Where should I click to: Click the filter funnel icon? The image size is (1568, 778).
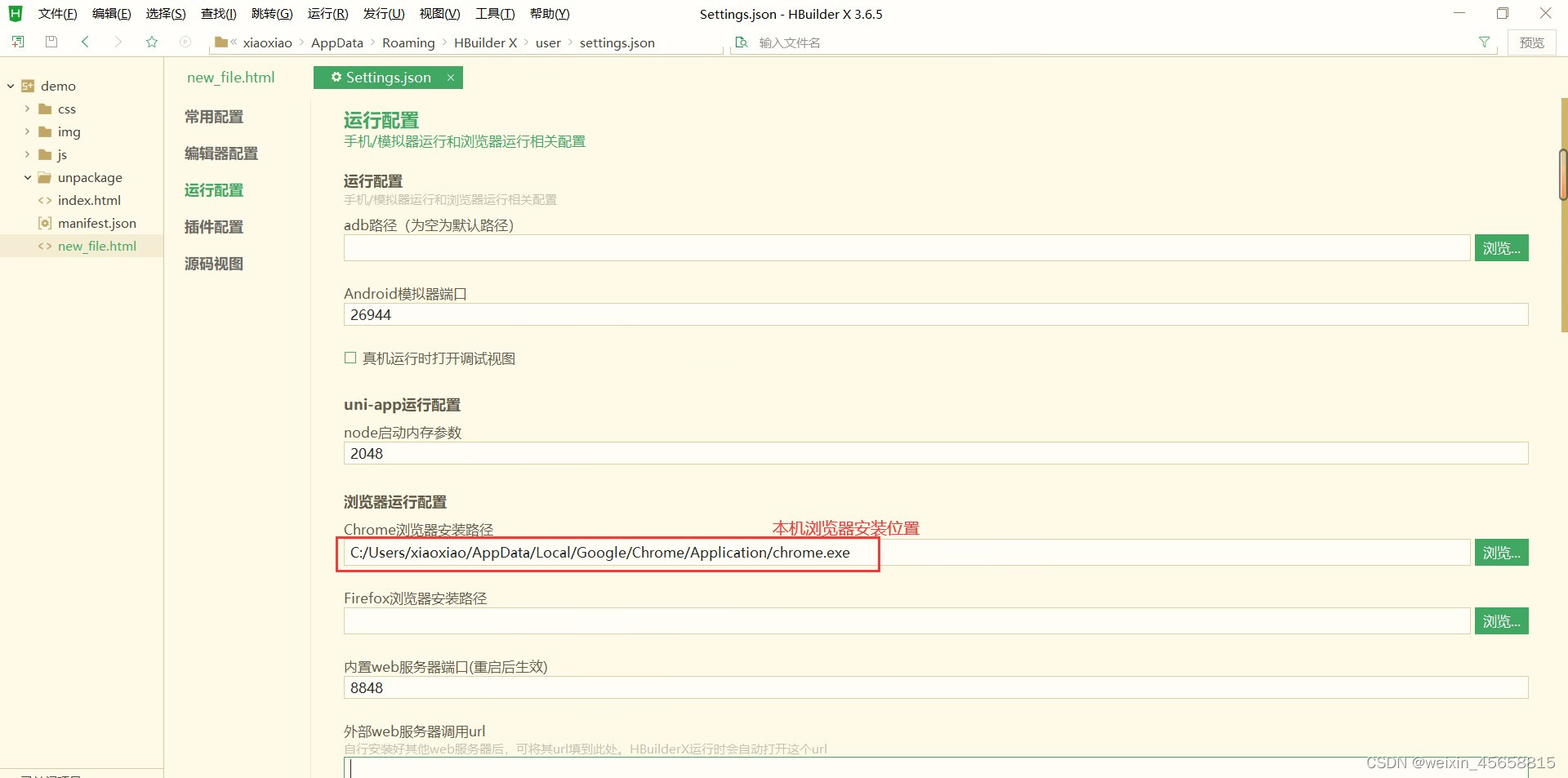[x=1484, y=42]
